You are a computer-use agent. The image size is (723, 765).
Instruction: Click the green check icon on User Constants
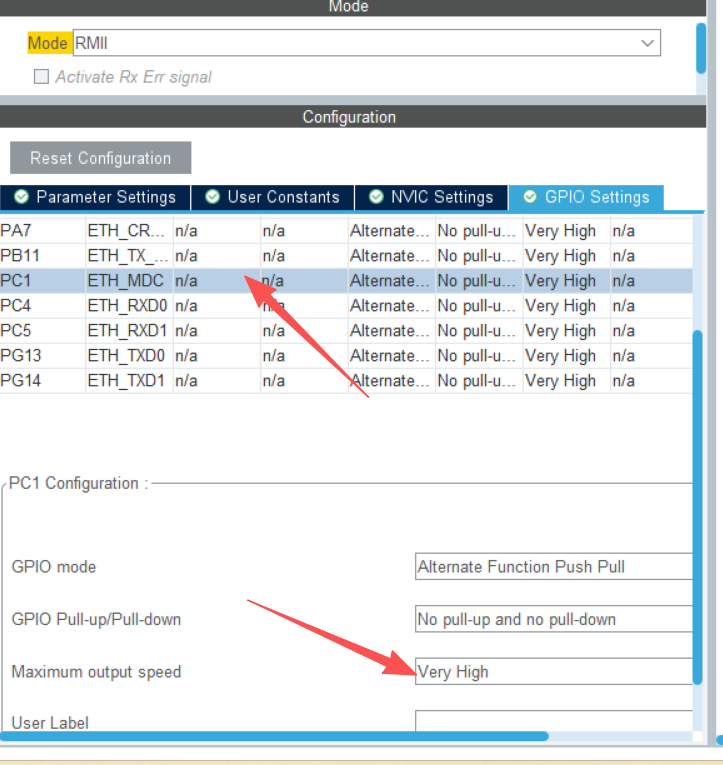(x=212, y=197)
